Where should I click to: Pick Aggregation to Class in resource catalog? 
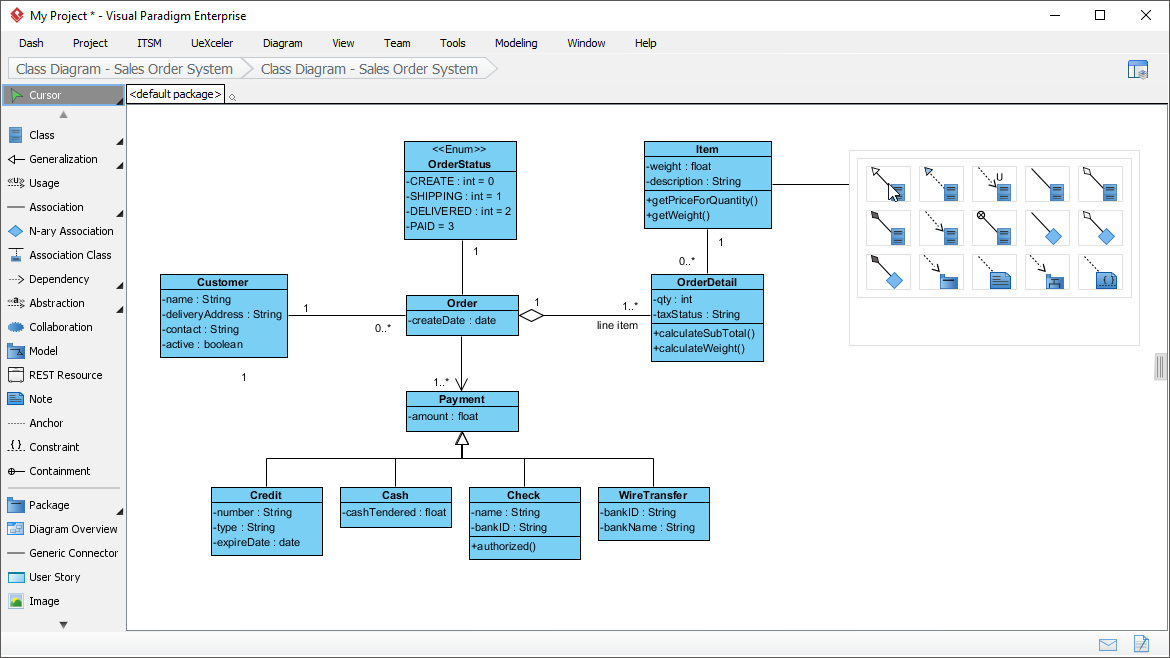[x=1100, y=184]
